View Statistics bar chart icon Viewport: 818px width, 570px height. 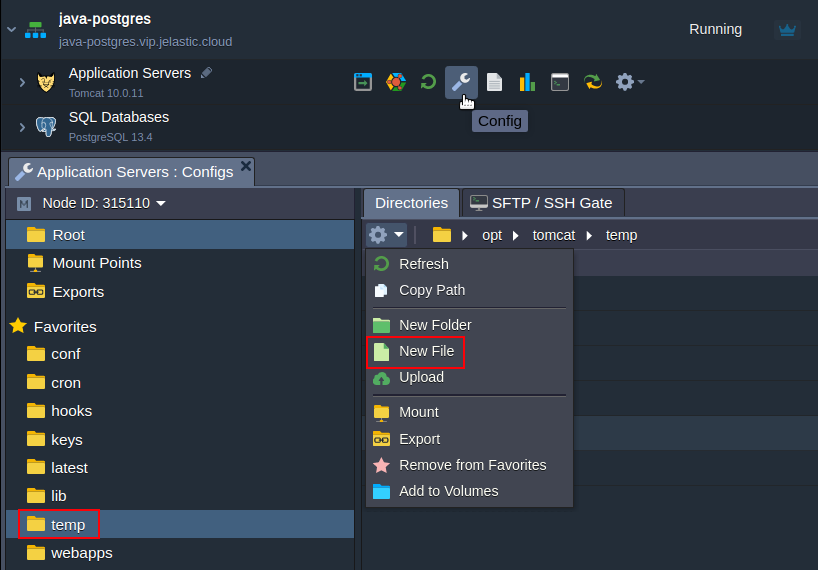coord(527,82)
